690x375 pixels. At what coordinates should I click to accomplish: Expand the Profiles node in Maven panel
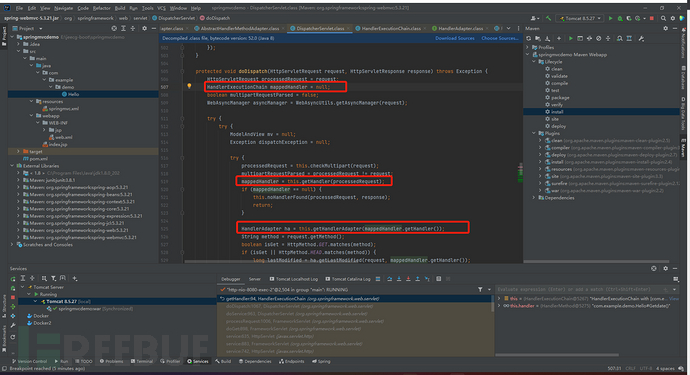point(528,47)
